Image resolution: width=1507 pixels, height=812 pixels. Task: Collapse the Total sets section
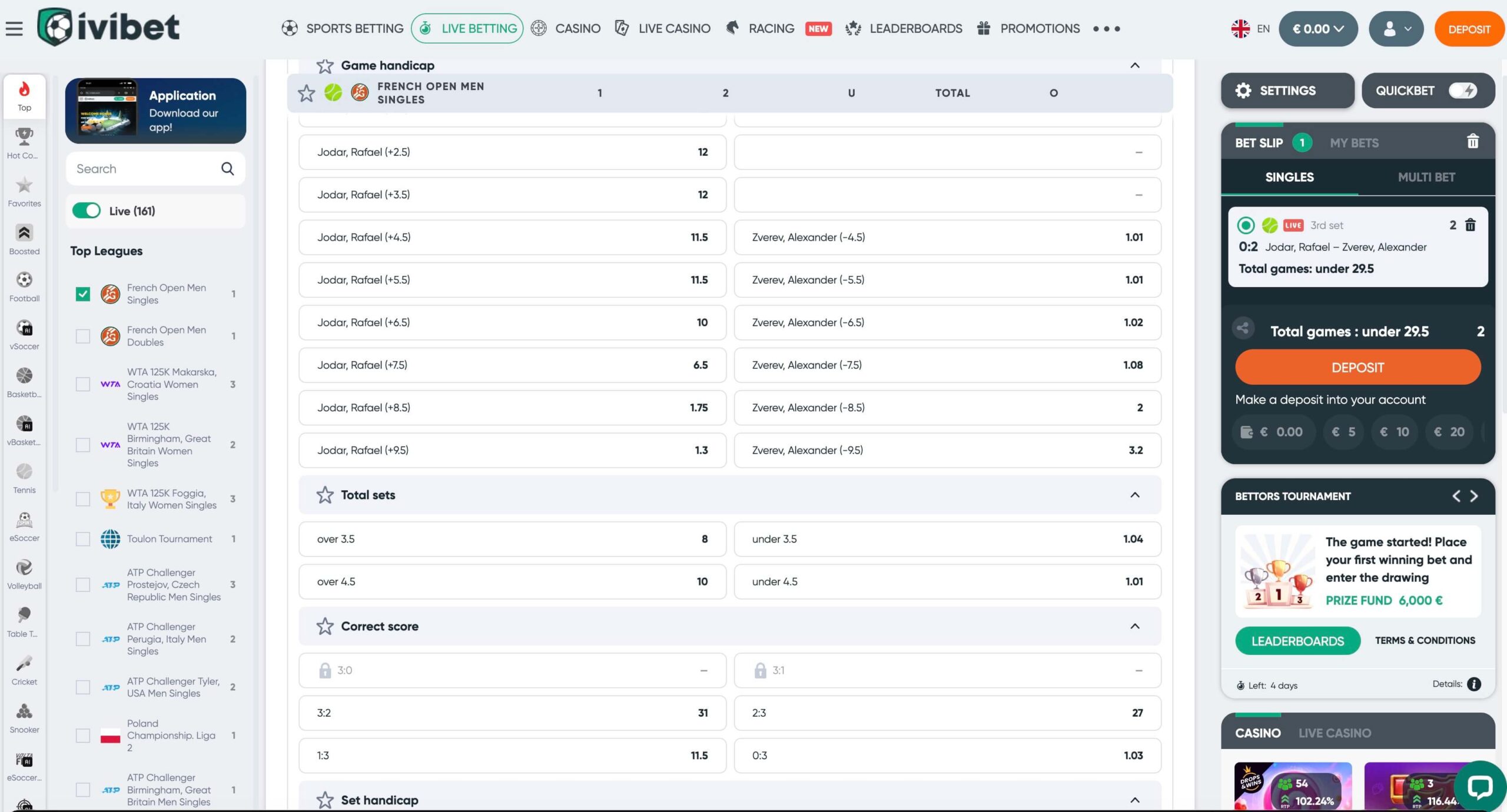(1134, 495)
